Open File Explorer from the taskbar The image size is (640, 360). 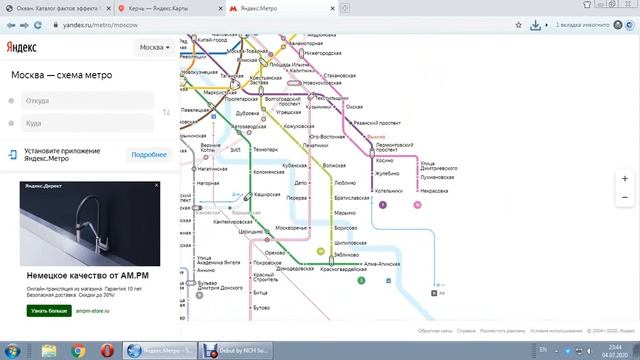point(49,351)
